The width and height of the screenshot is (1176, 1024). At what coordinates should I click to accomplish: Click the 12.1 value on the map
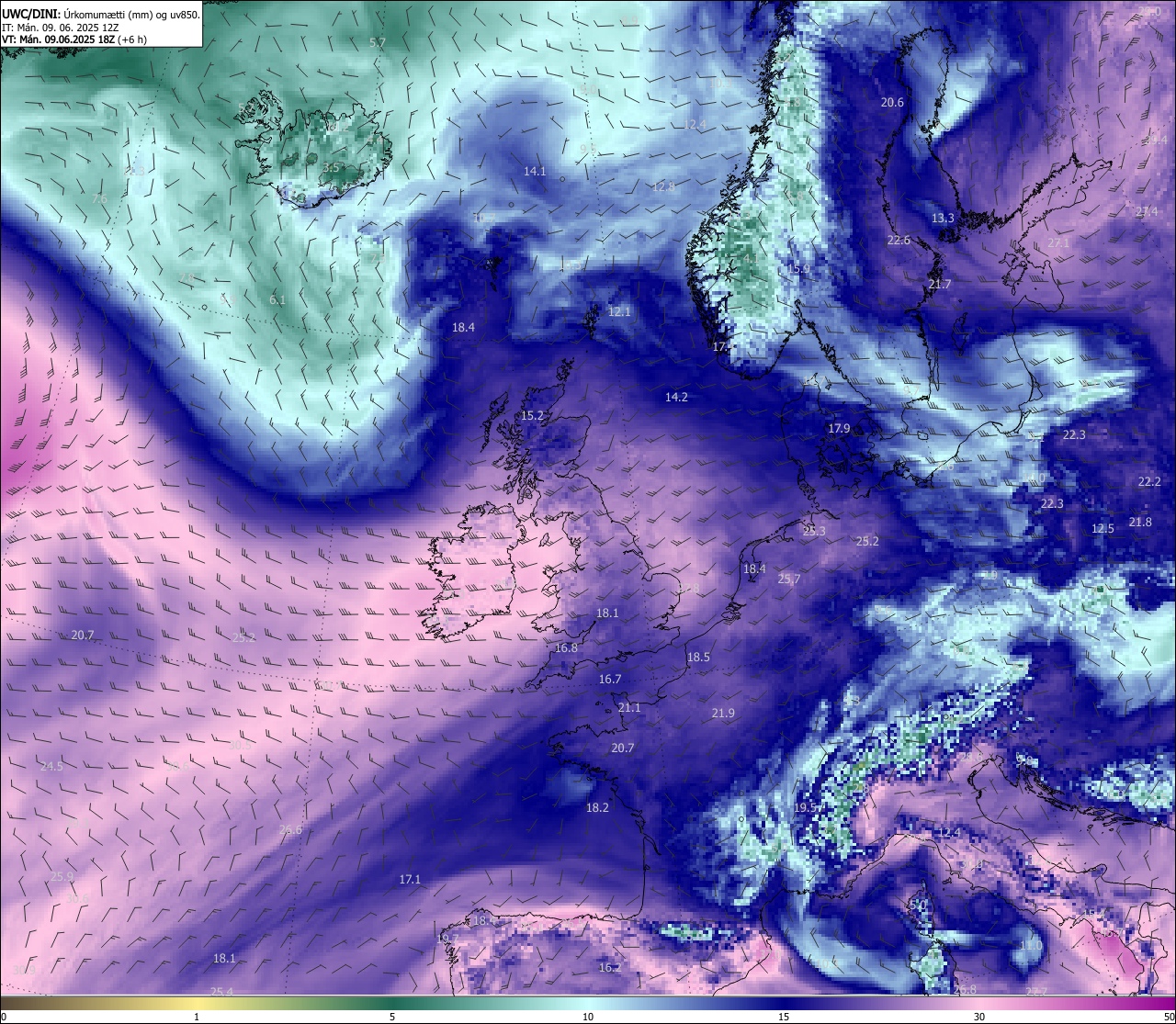point(619,311)
